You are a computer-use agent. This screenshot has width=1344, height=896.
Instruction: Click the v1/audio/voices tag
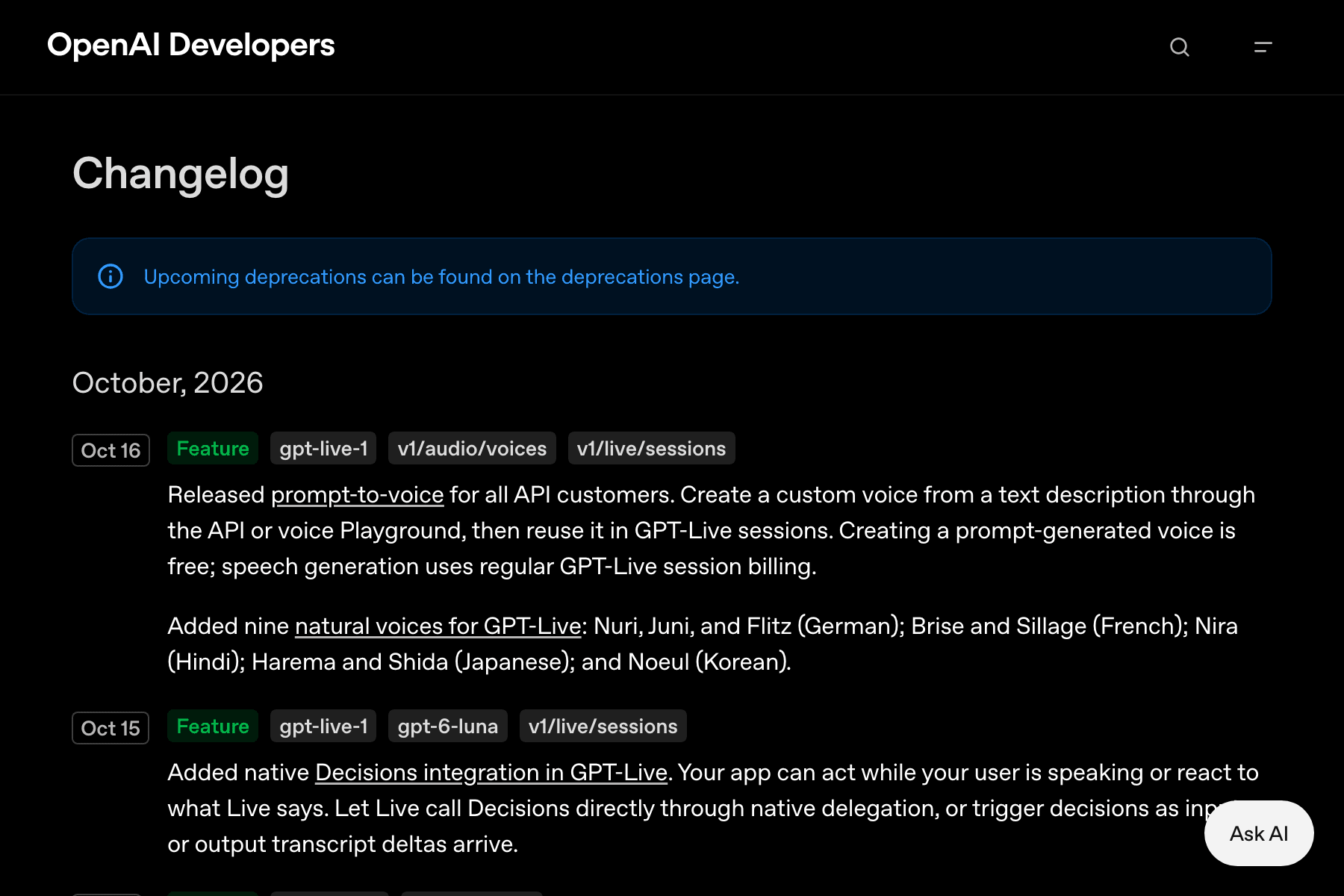(x=472, y=448)
